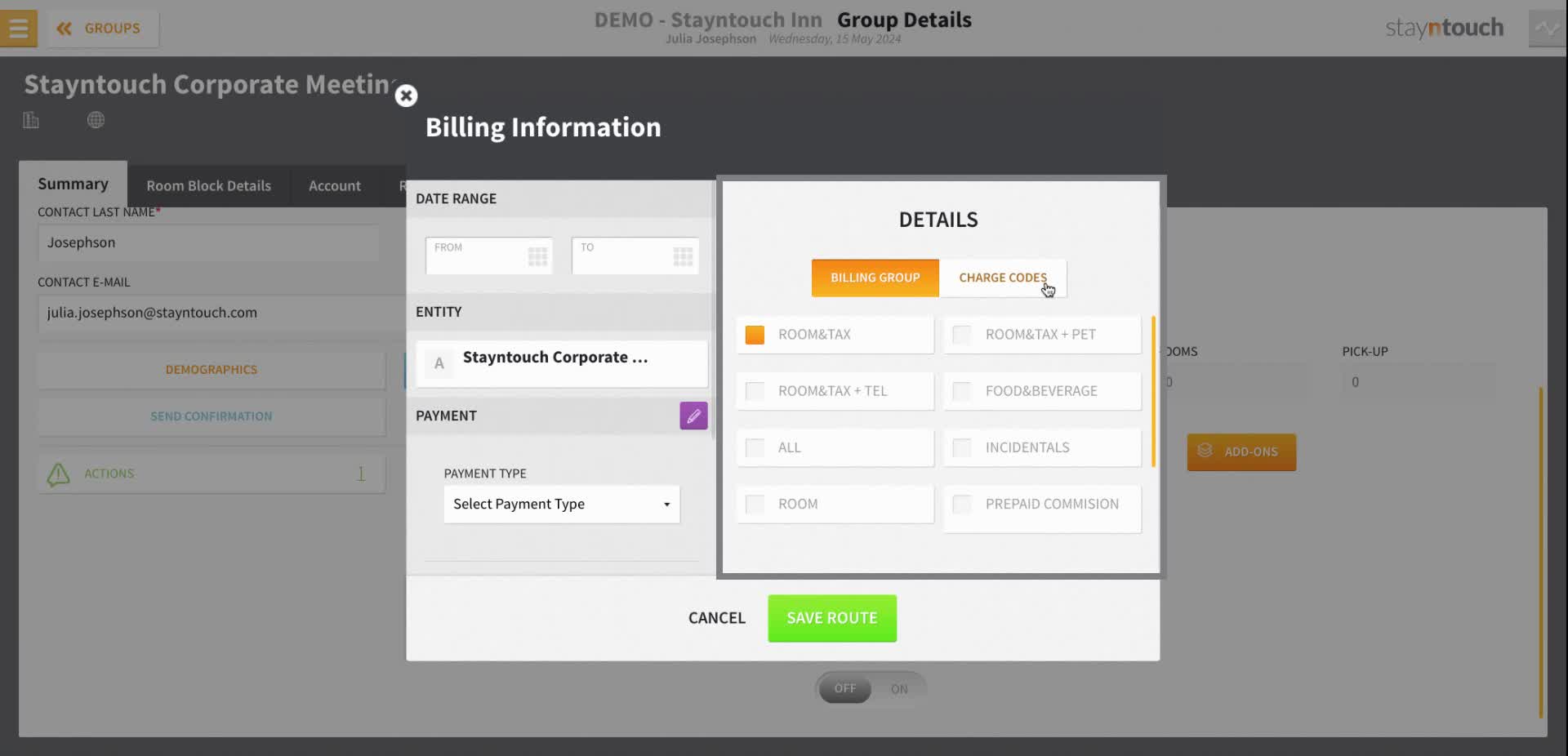Open the Summary tab
This screenshot has height=756, width=1568.
pyautogui.click(x=73, y=184)
